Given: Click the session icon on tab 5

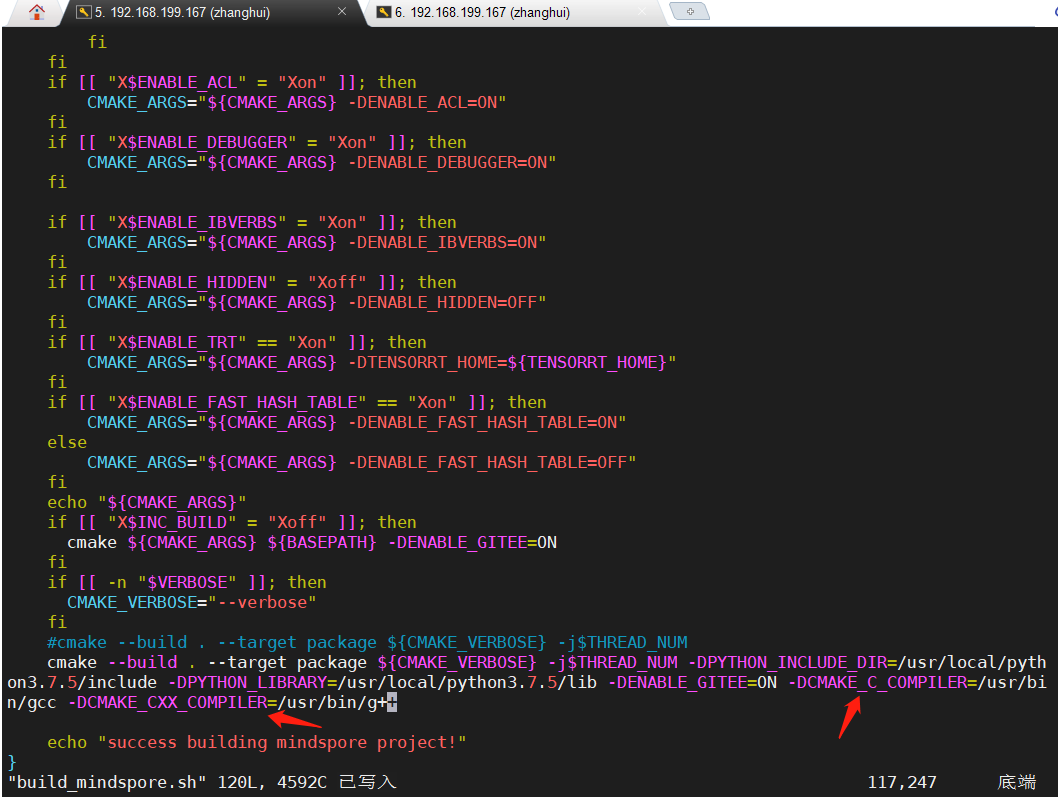Looking at the screenshot, I should (x=84, y=12).
